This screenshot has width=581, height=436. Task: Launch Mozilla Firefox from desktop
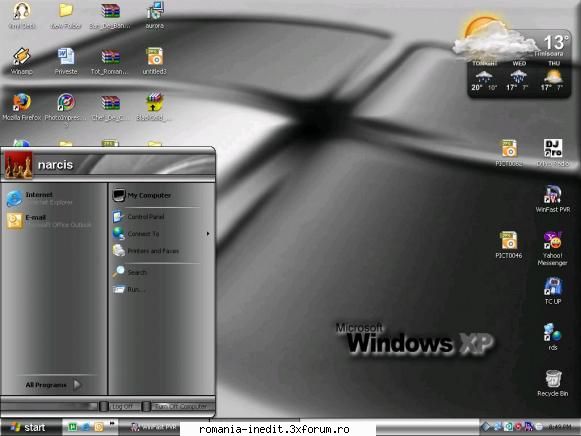(21, 107)
